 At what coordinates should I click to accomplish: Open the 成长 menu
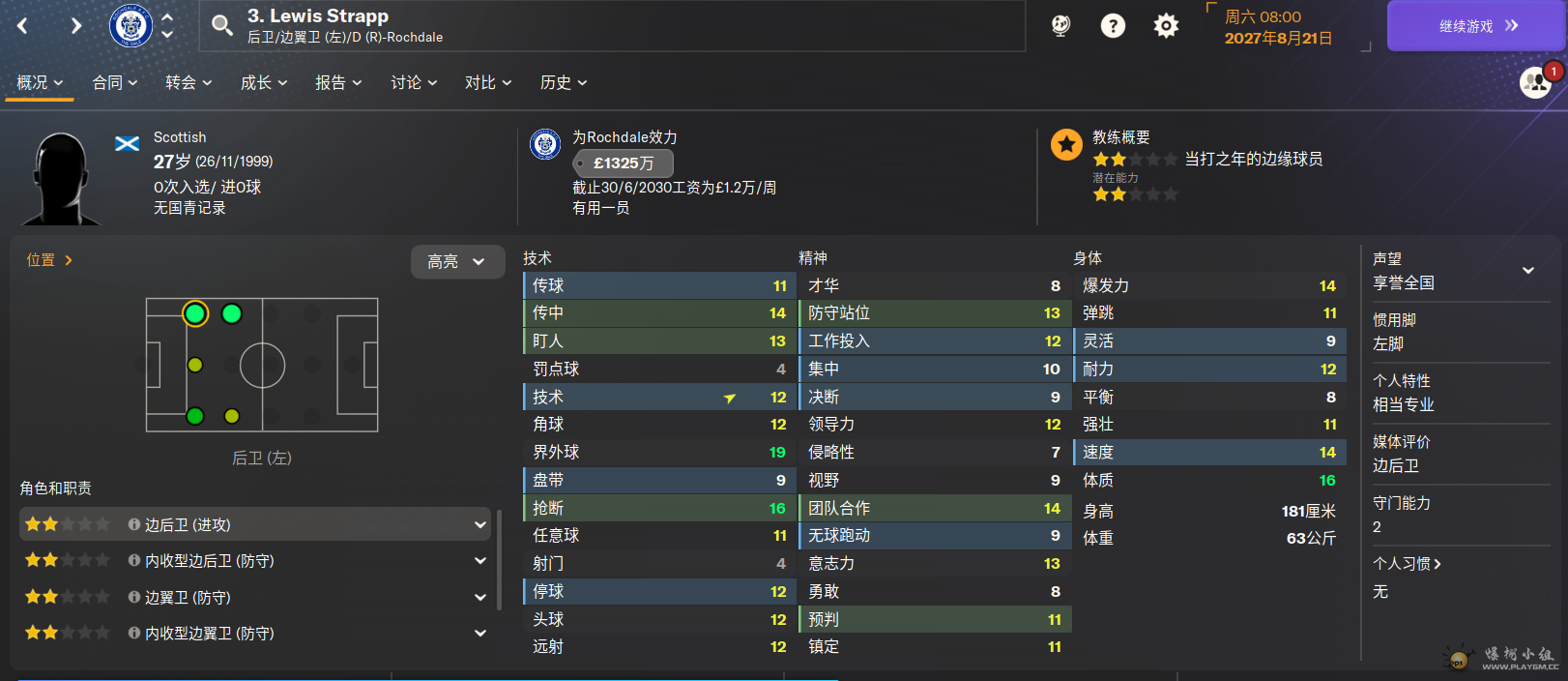(x=263, y=83)
